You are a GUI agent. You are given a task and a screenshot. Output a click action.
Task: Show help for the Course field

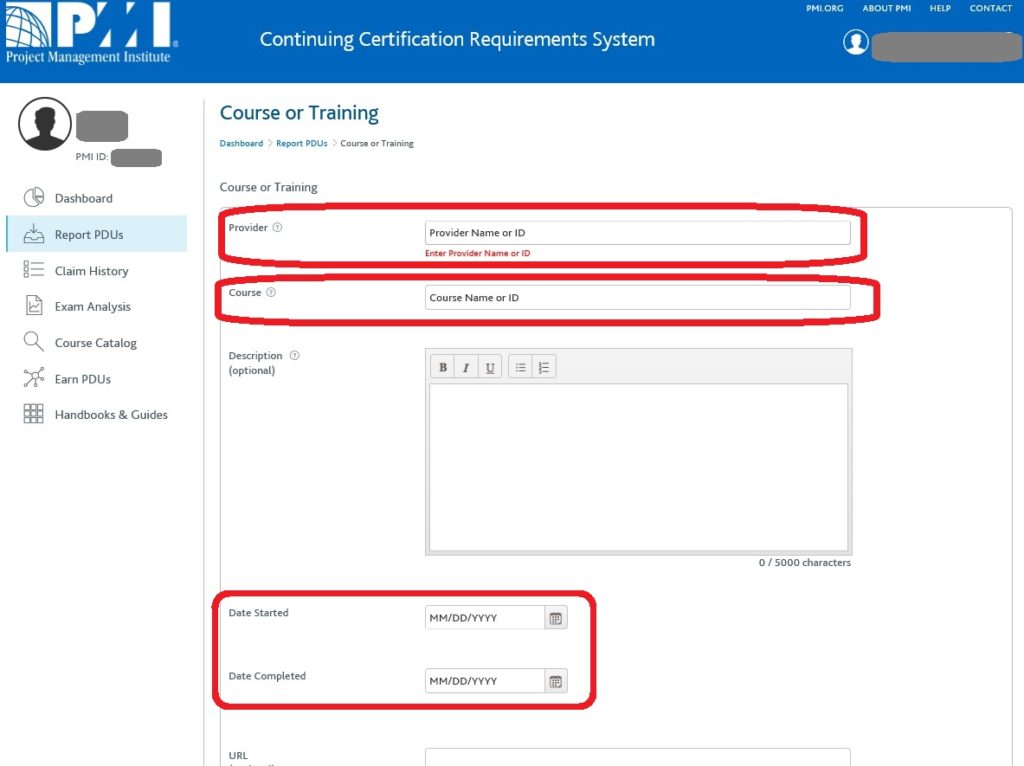tap(271, 293)
